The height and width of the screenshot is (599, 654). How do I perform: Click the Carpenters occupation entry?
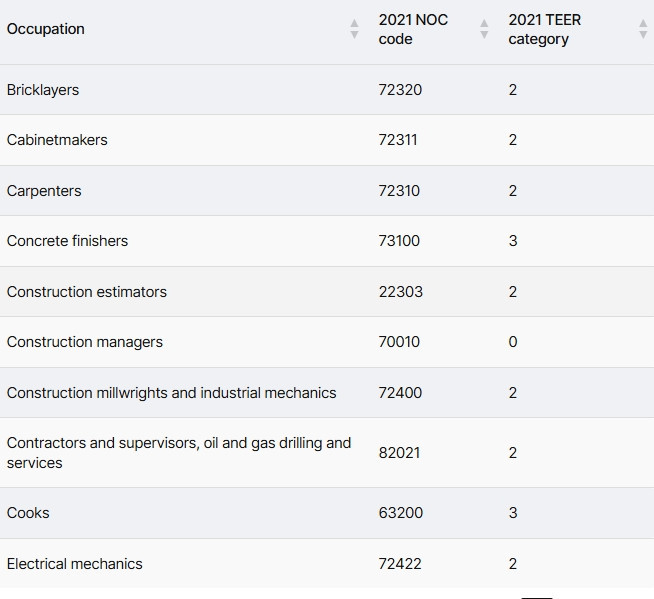point(44,191)
